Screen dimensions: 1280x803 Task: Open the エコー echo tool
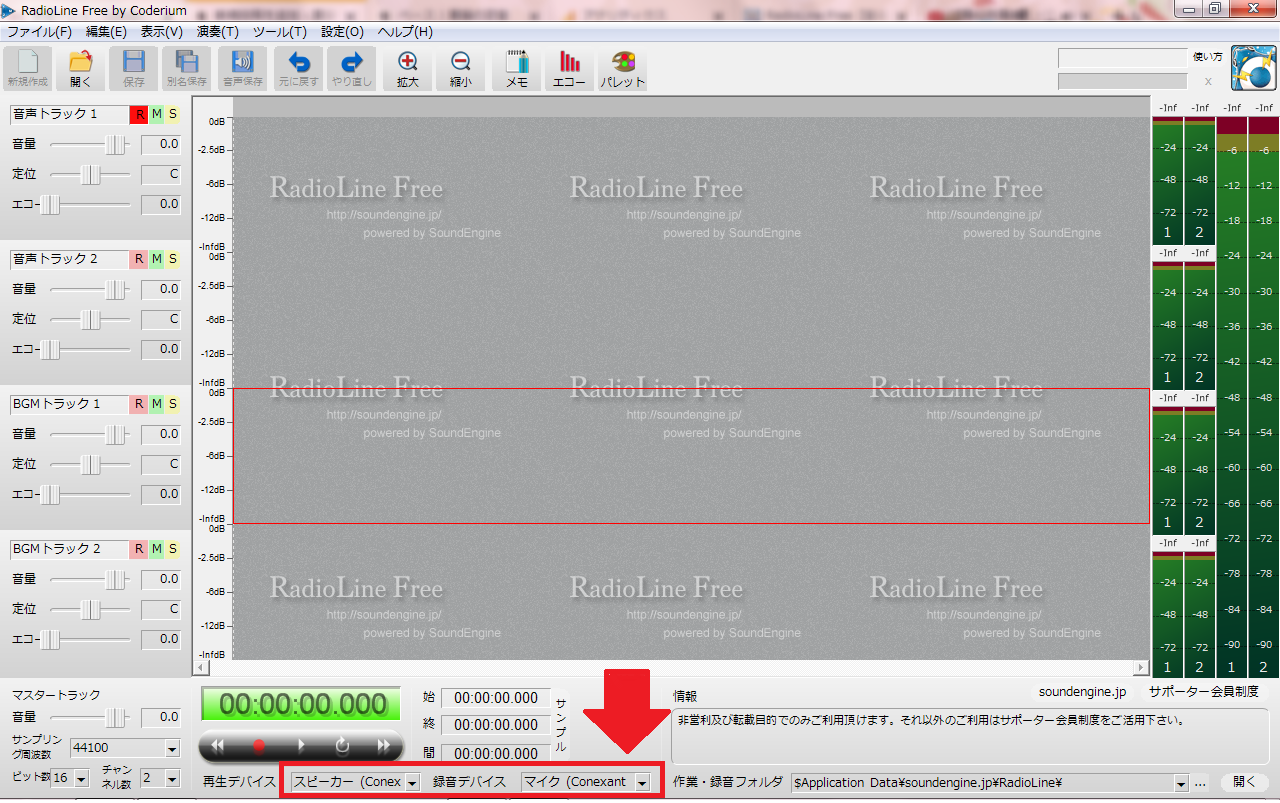[x=569, y=68]
